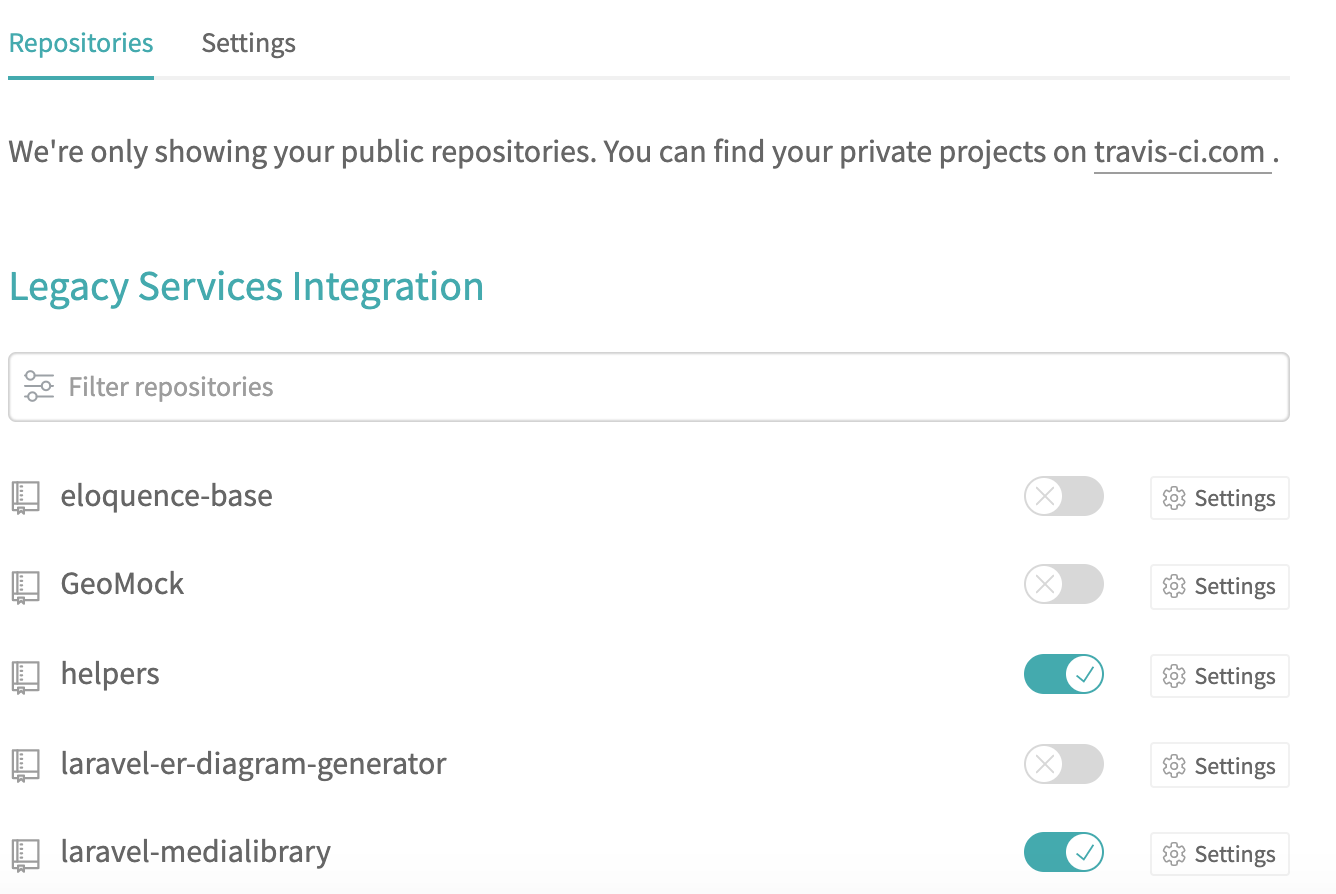1336x894 pixels.
Task: Switch to the Settings tab
Action: coord(248,43)
